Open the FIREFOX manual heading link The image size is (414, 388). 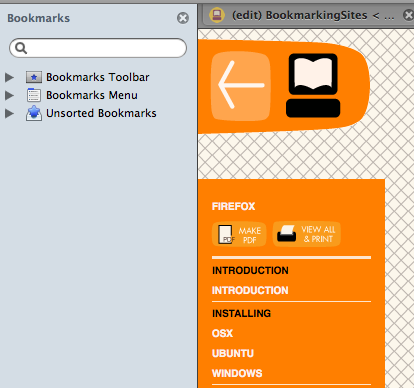[233, 206]
